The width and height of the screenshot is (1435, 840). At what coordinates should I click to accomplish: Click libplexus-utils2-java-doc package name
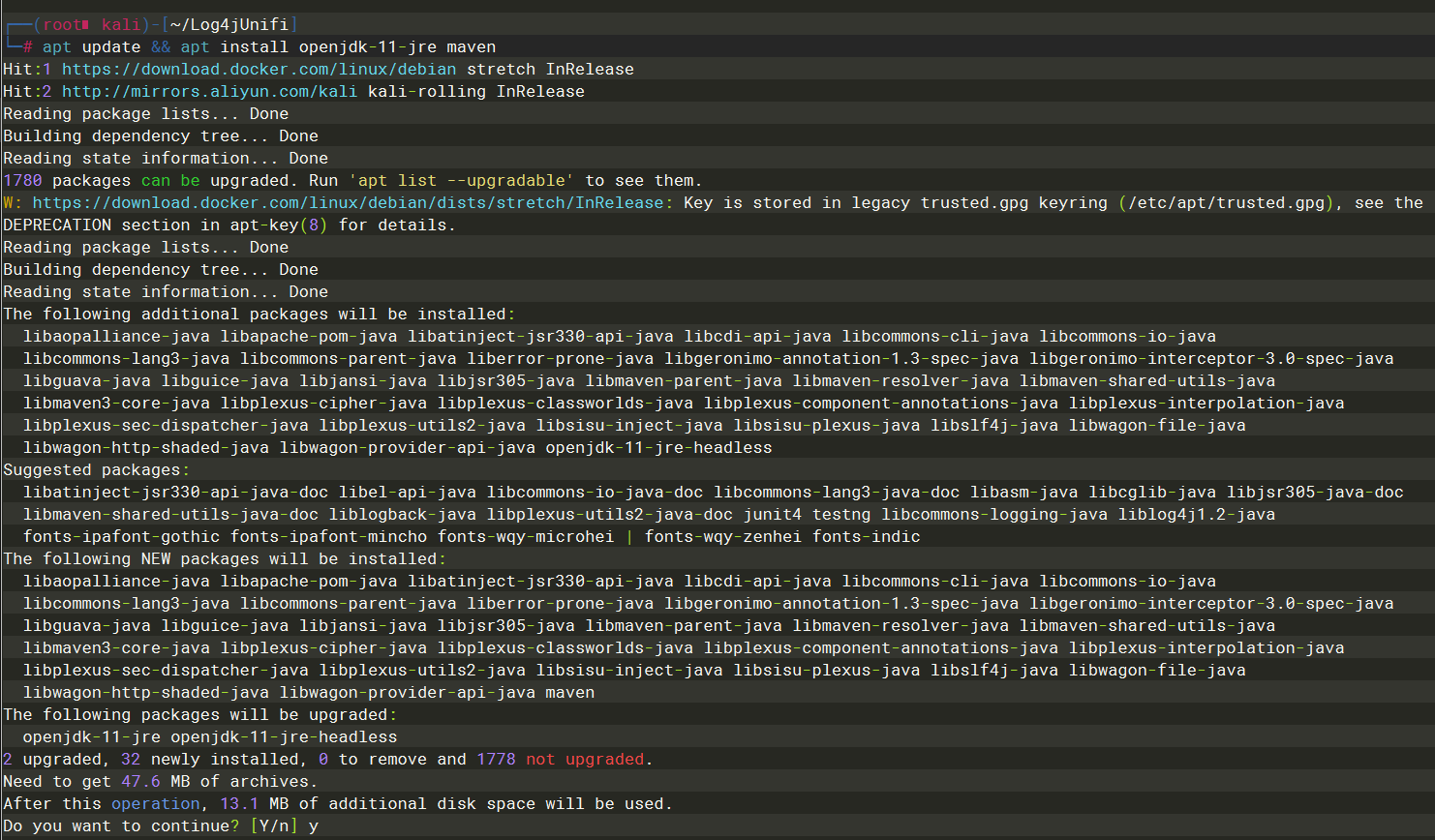[610, 514]
